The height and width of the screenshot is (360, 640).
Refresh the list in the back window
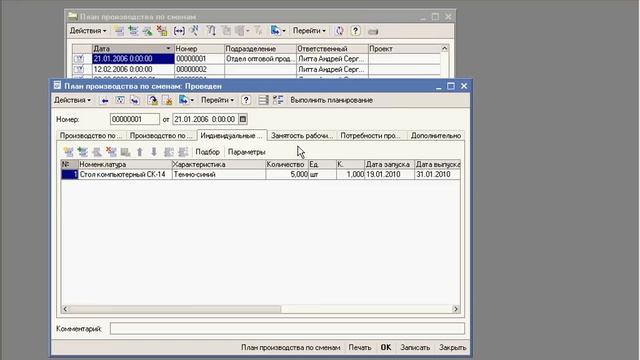(339, 31)
